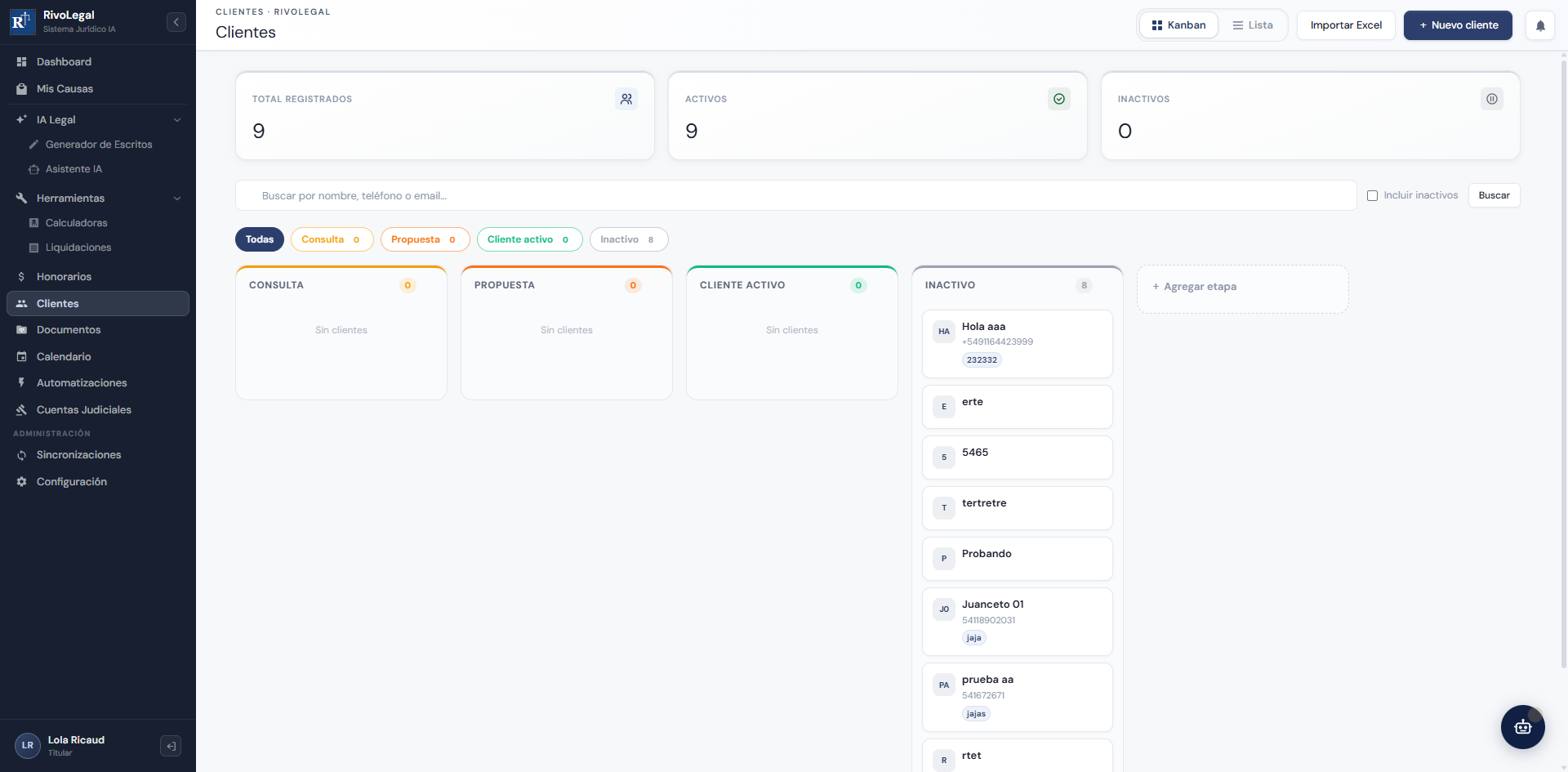Click the Consulta column count badge
1568x772 pixels.
[408, 286]
